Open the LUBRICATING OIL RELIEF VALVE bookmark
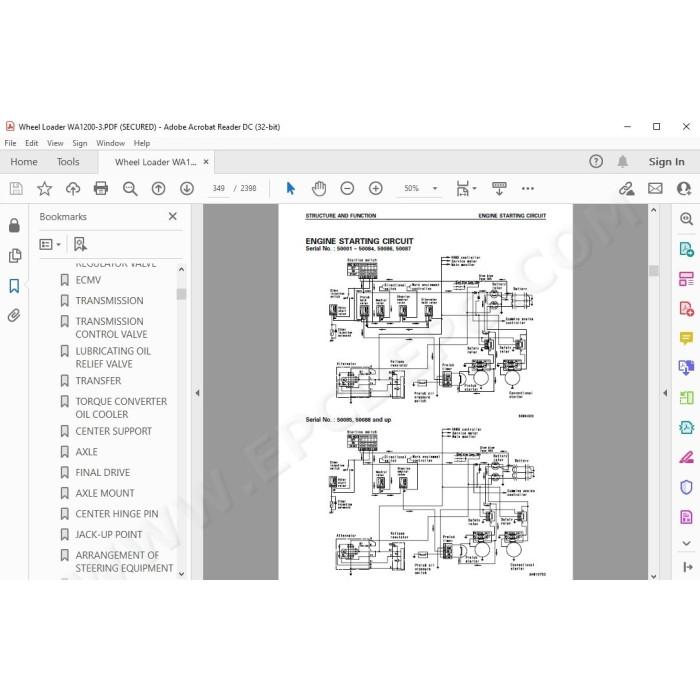Screen dimensions: 700x700 coord(113,358)
